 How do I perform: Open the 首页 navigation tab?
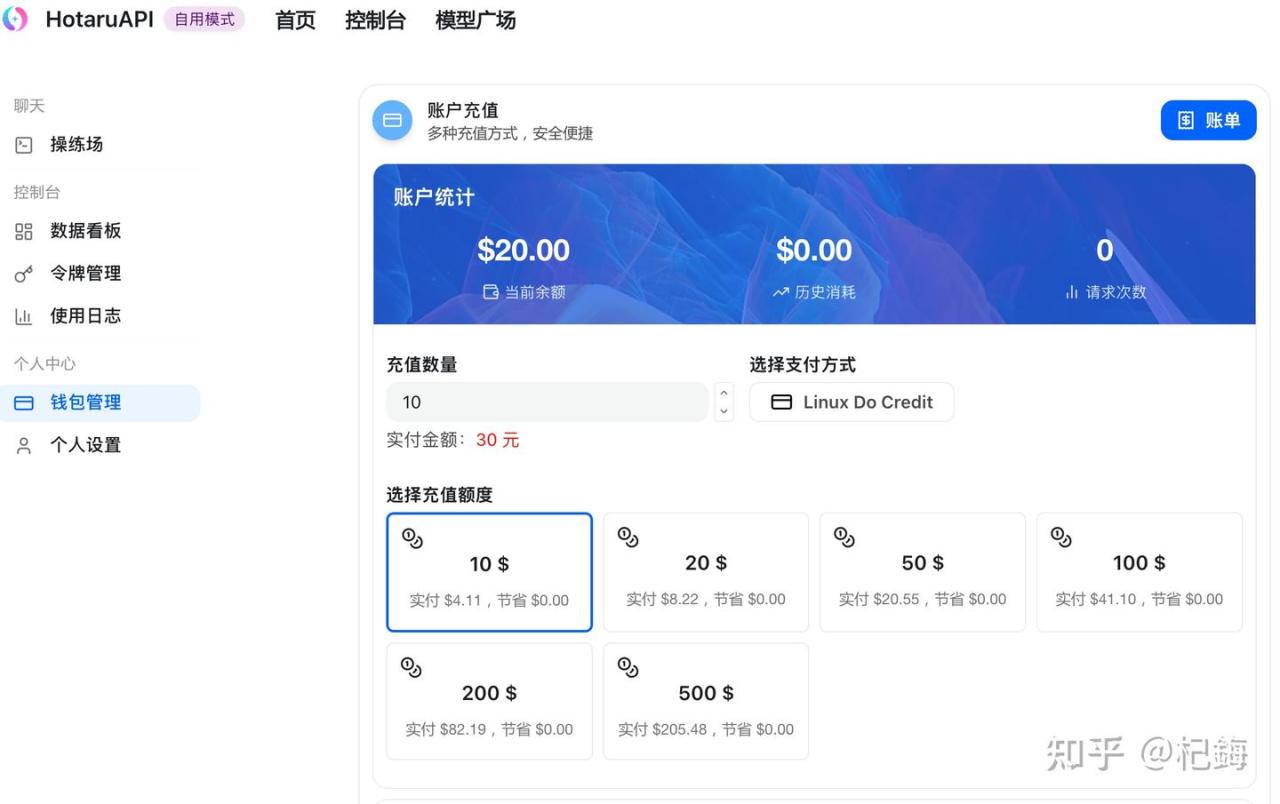pyautogui.click(x=295, y=21)
